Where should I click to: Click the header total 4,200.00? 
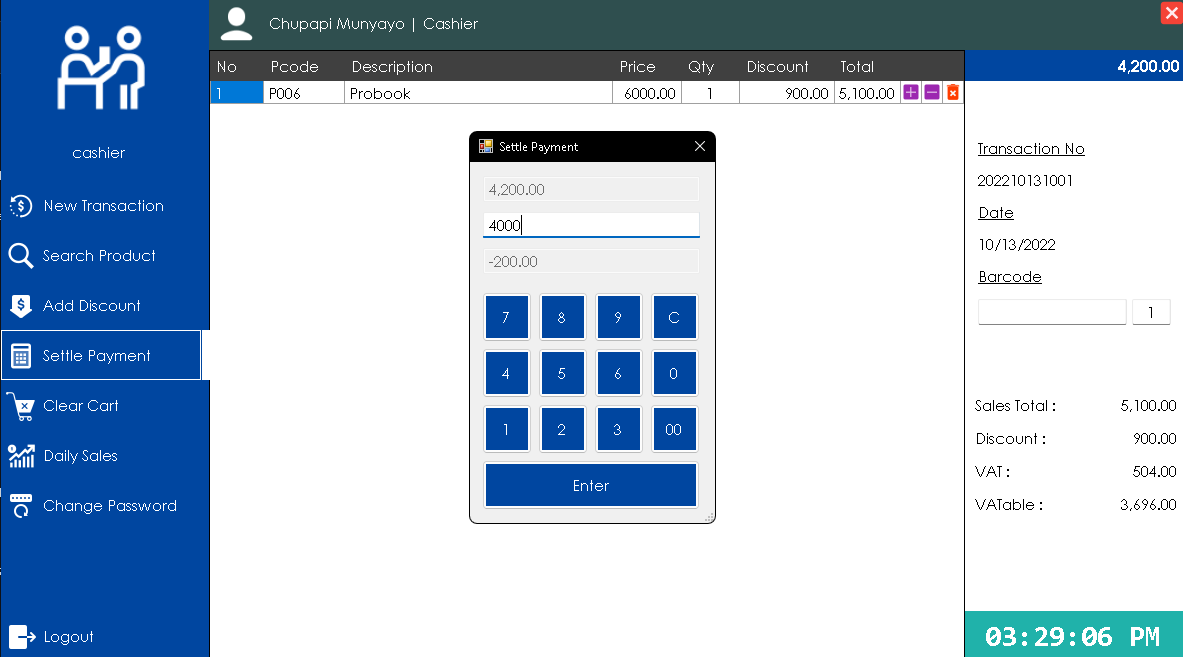(1148, 66)
